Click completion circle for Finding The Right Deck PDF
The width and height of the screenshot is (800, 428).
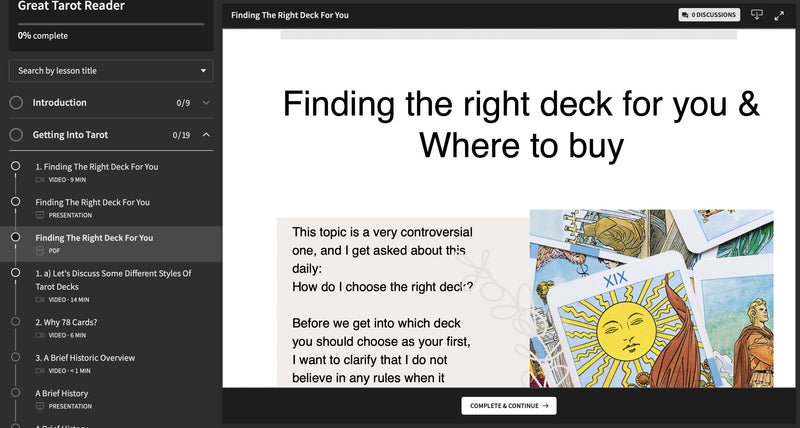(16, 237)
